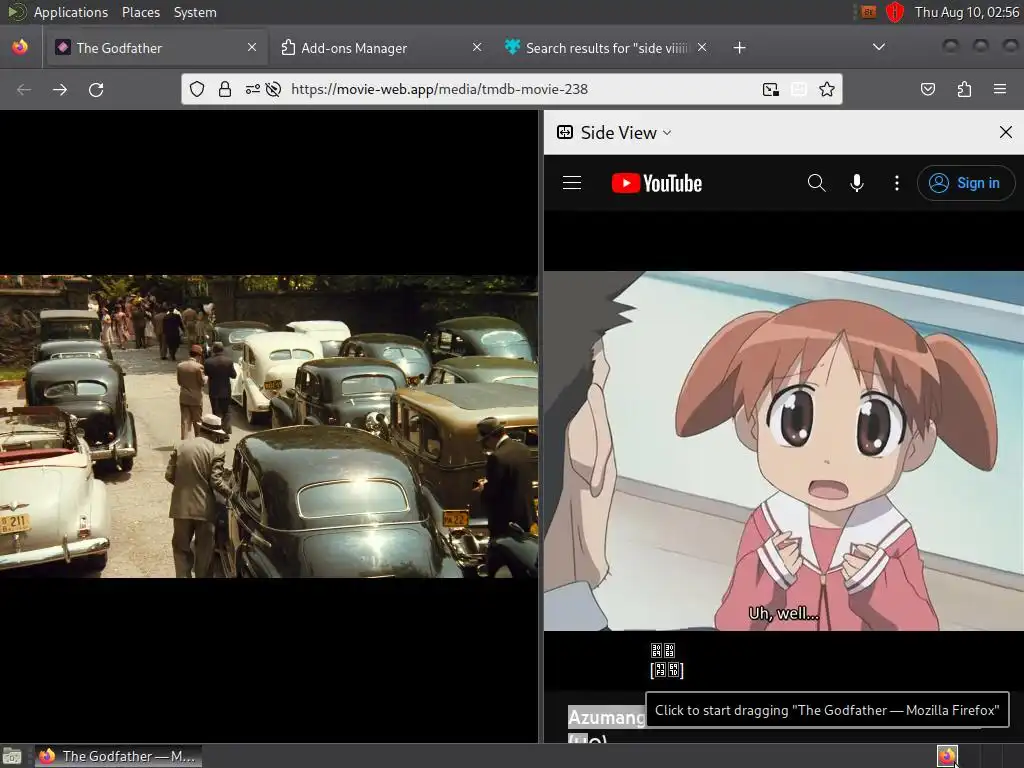Image resolution: width=1024 pixels, height=768 pixels.
Task: Start YouTube voice search microphone
Action: (857, 183)
